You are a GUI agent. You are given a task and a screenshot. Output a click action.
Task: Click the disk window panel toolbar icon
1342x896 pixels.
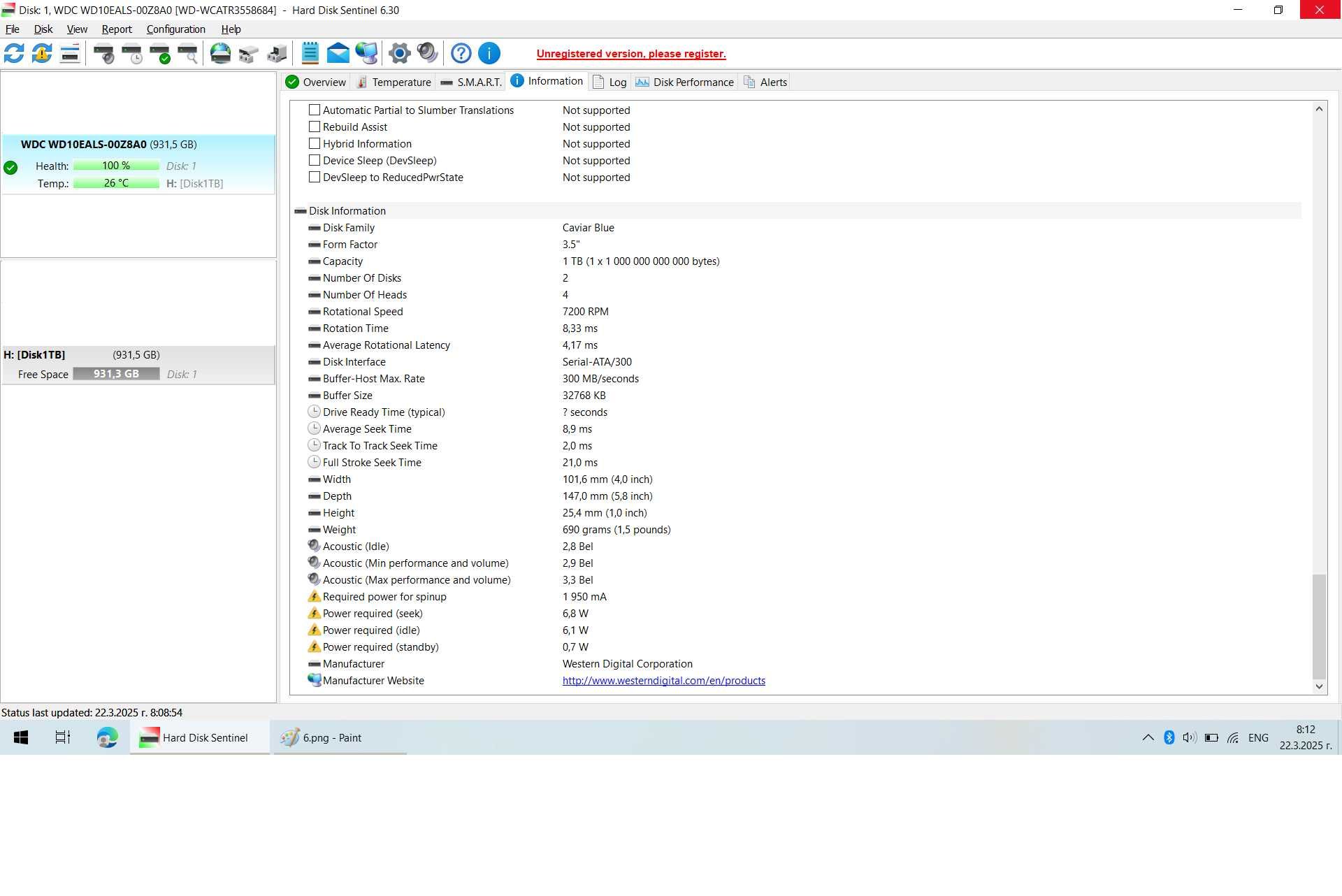coord(70,53)
